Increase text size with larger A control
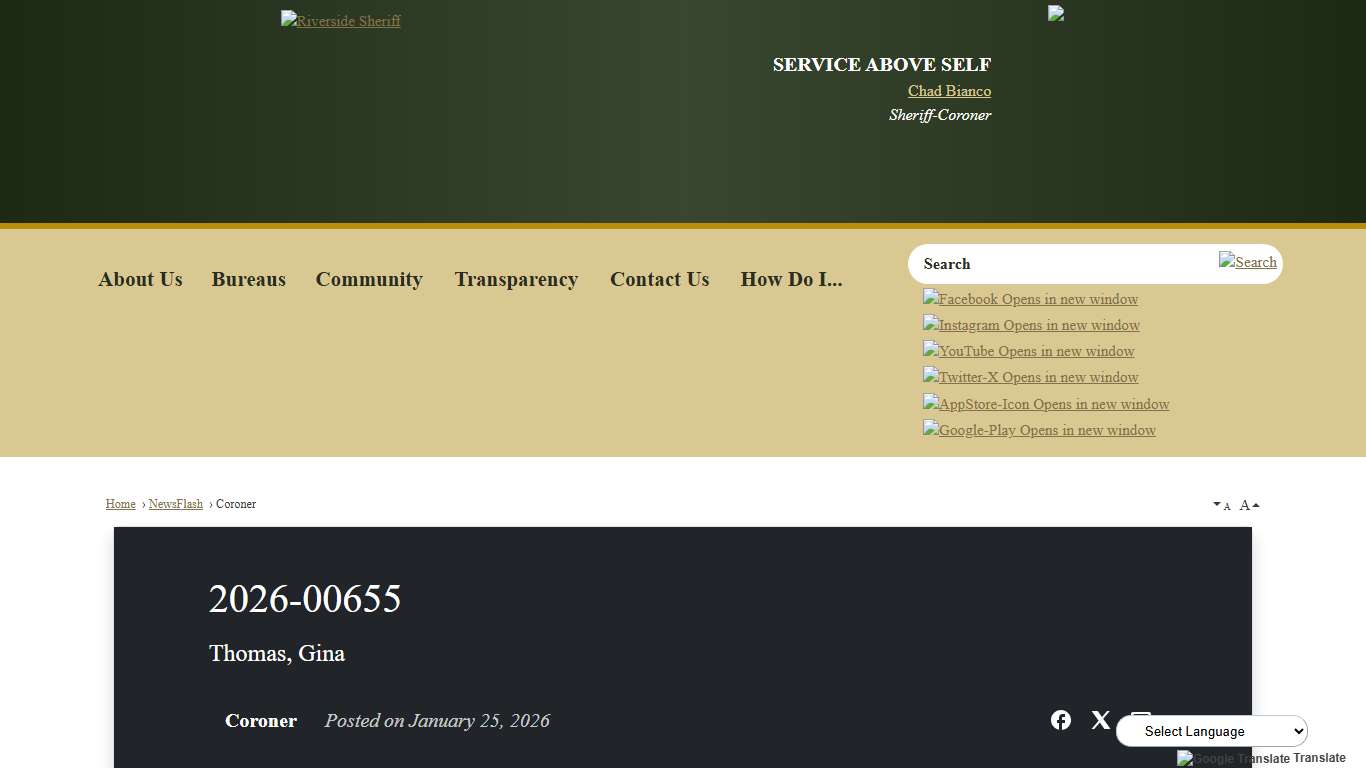Viewport: 1366px width, 768px height. [1246, 504]
